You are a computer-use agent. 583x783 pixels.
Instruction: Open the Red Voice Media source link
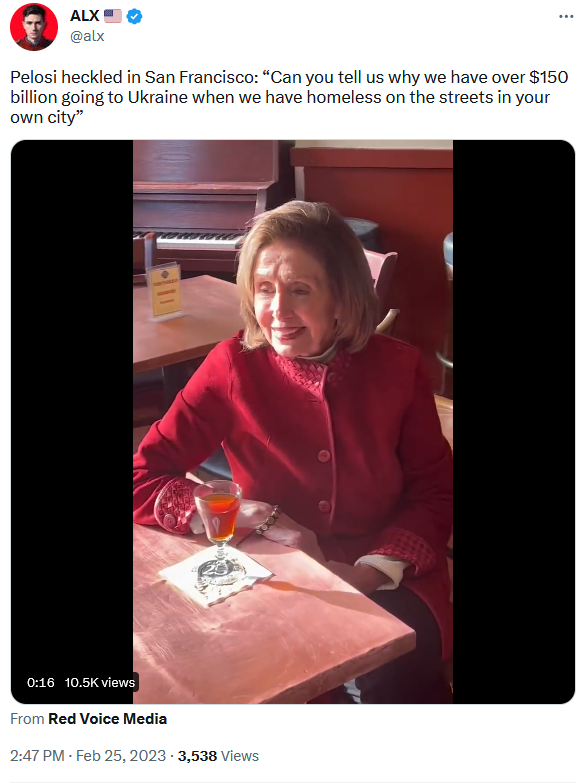pyautogui.click(x=107, y=719)
